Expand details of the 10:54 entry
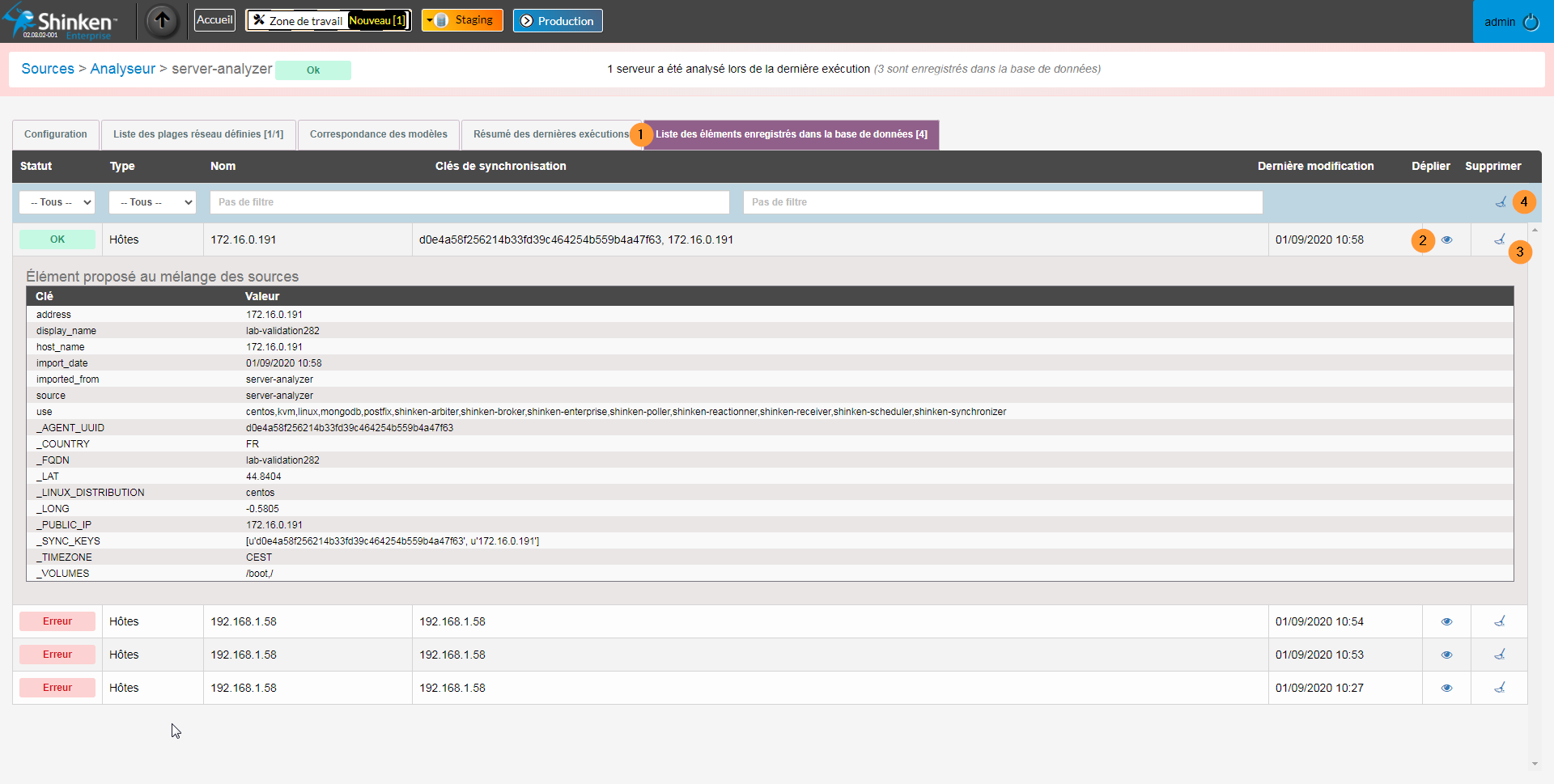1554x784 pixels. click(x=1446, y=621)
